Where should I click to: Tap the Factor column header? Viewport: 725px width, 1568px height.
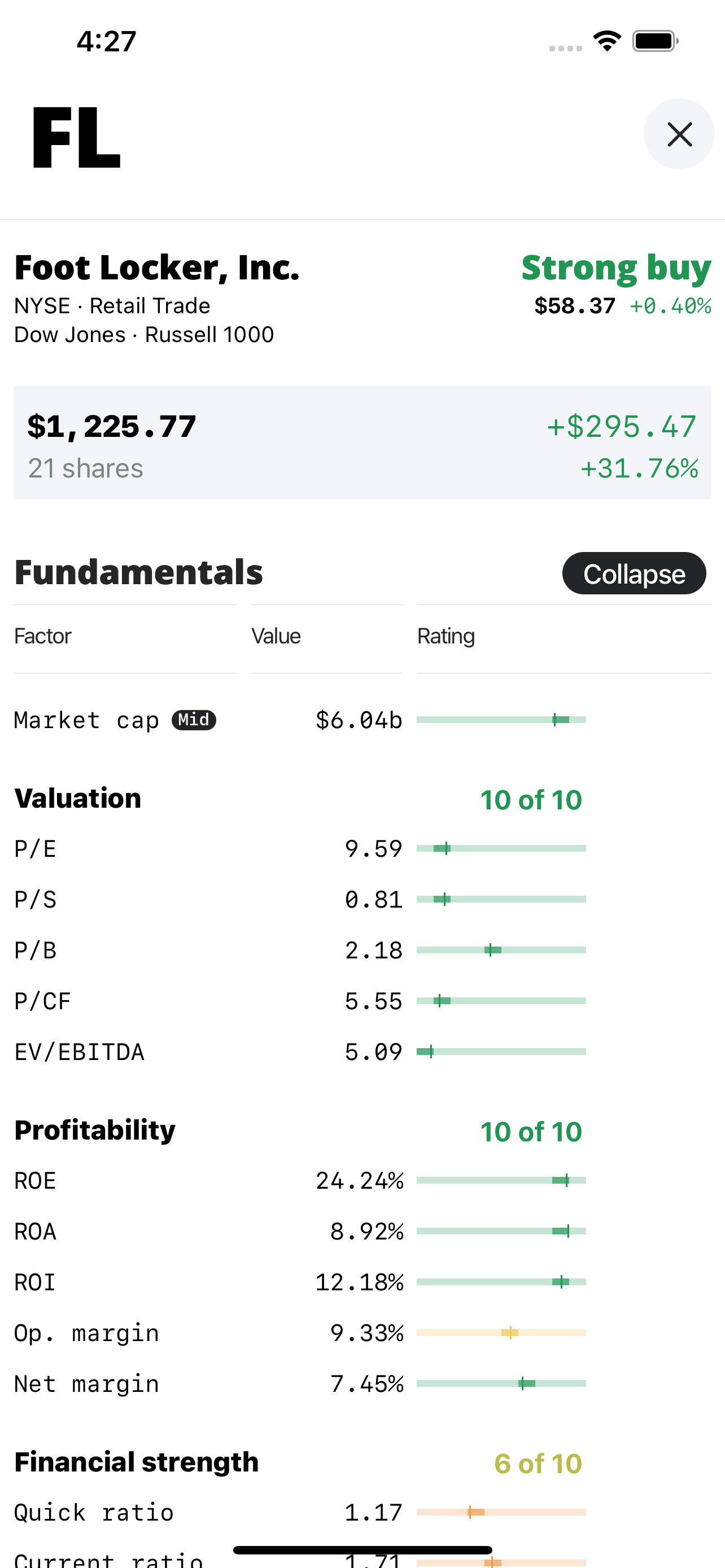coord(42,636)
